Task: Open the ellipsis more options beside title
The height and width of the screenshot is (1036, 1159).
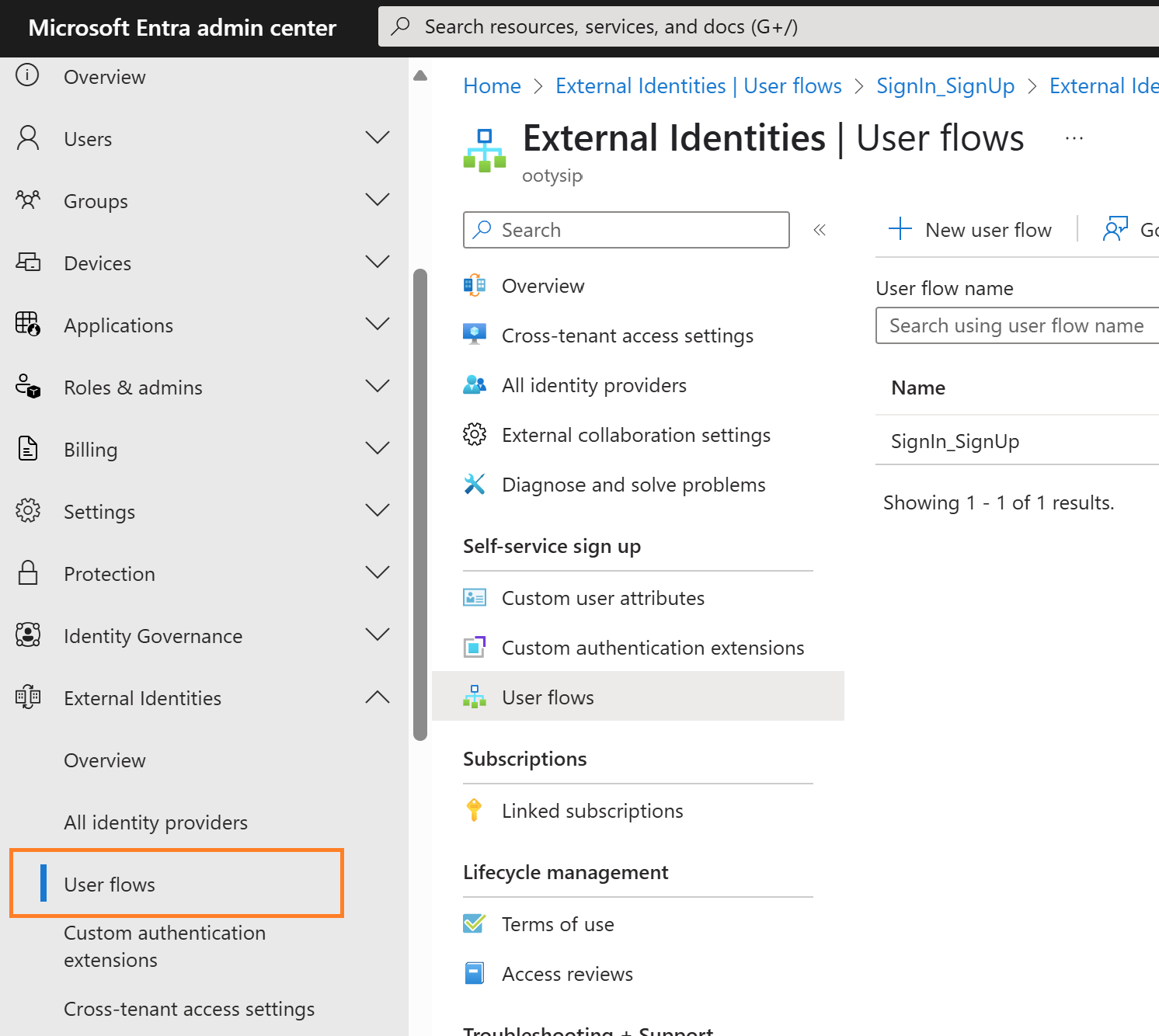Action: (x=1074, y=138)
